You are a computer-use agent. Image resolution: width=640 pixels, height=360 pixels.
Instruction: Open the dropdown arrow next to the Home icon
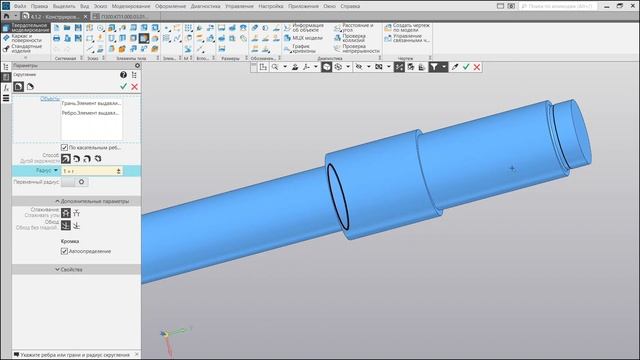point(16,16)
